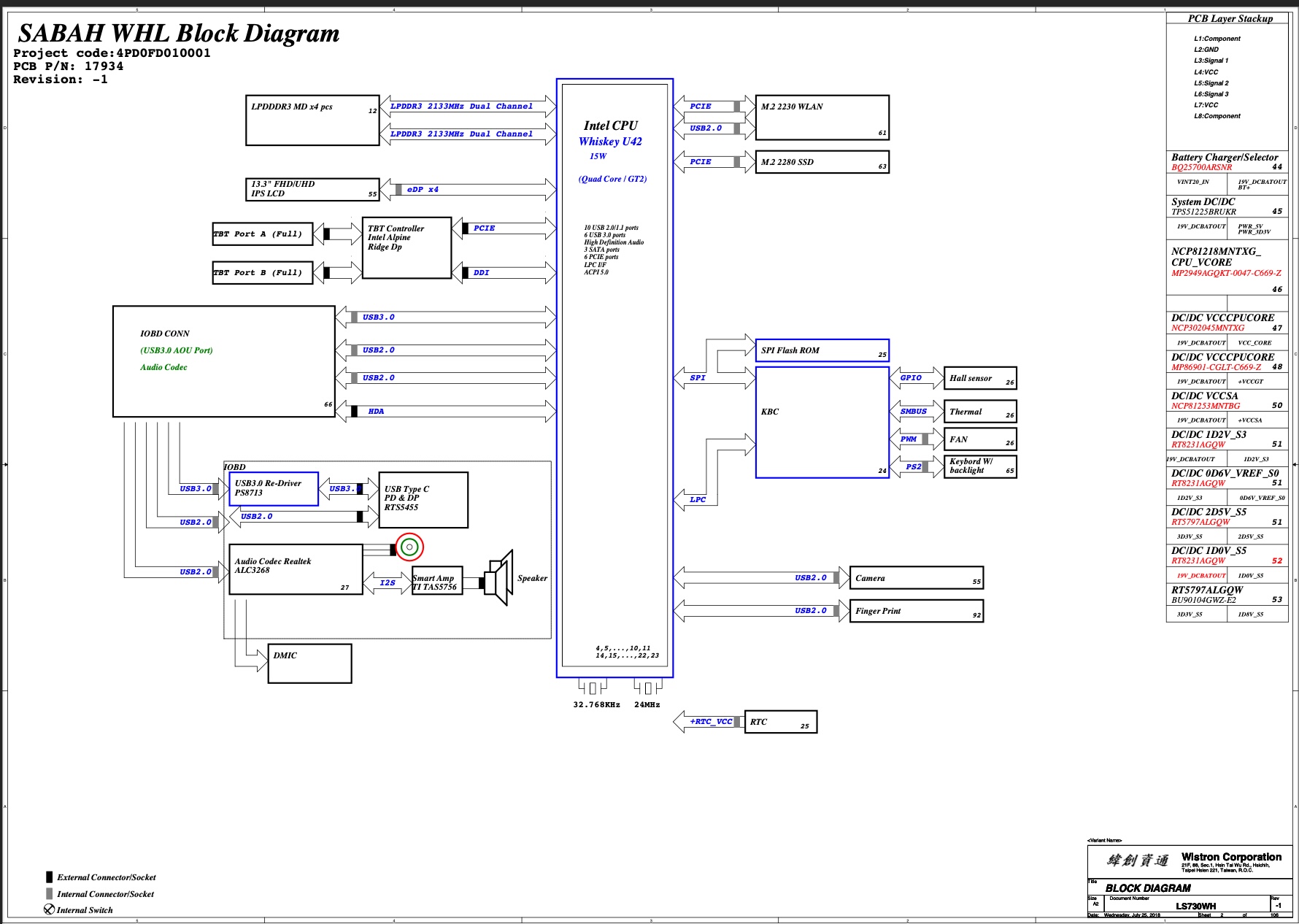
Task: Click the Internal Switch legend symbol
Action: [49, 909]
